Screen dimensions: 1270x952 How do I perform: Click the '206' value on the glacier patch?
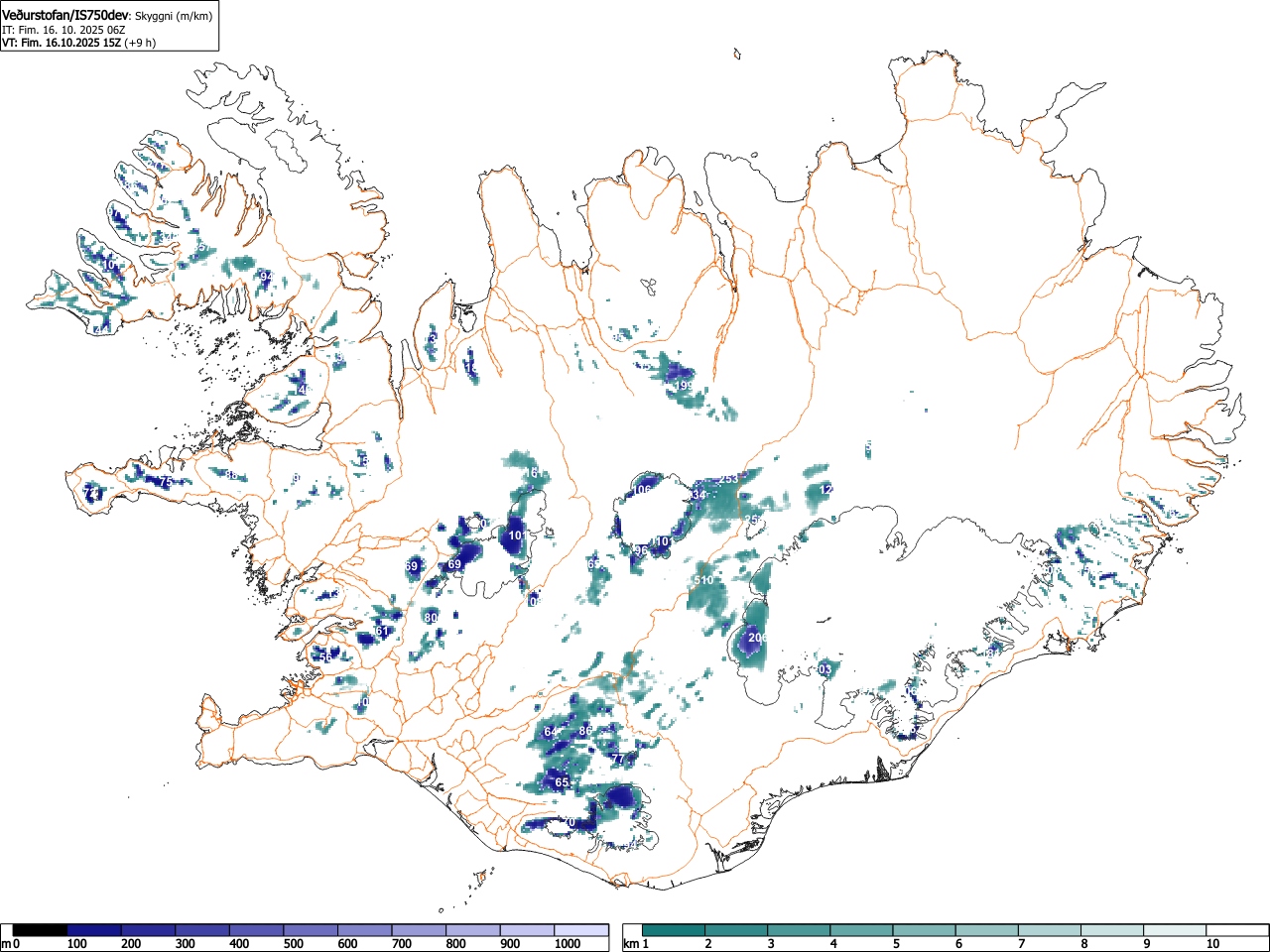click(x=757, y=638)
